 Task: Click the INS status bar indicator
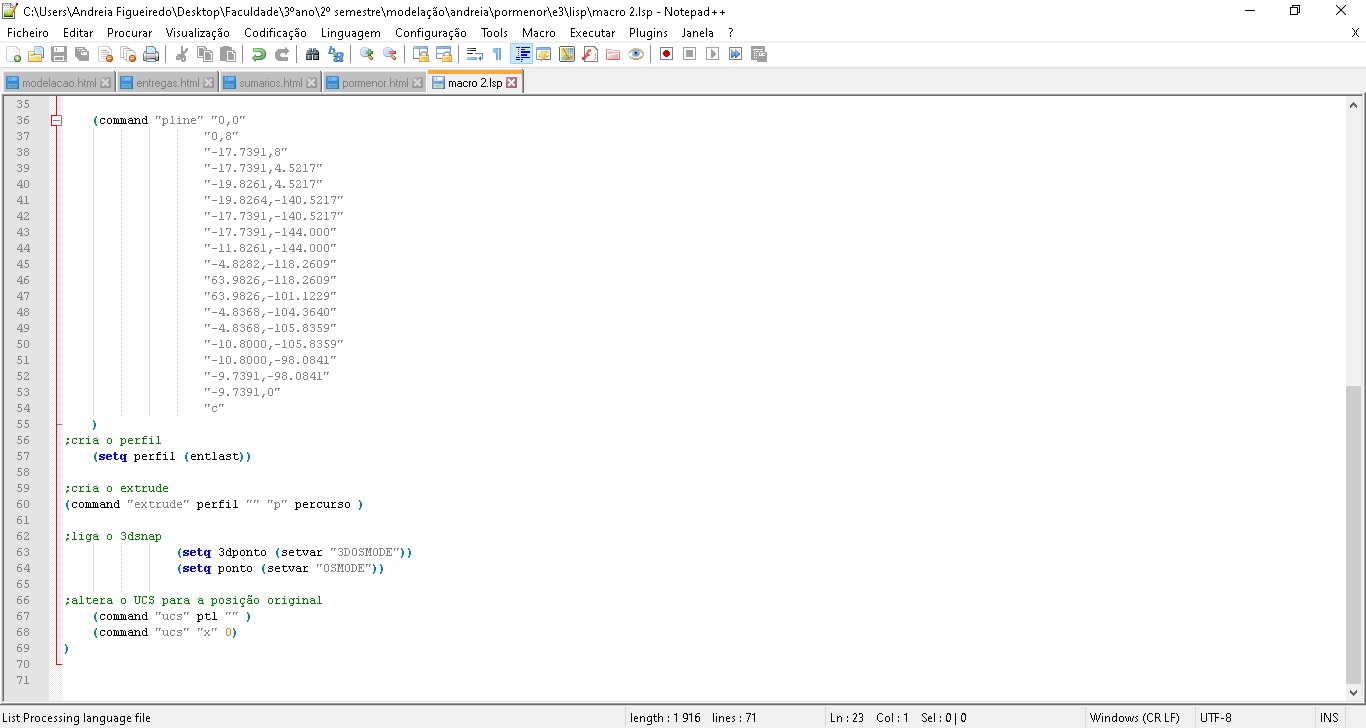[1329, 718]
